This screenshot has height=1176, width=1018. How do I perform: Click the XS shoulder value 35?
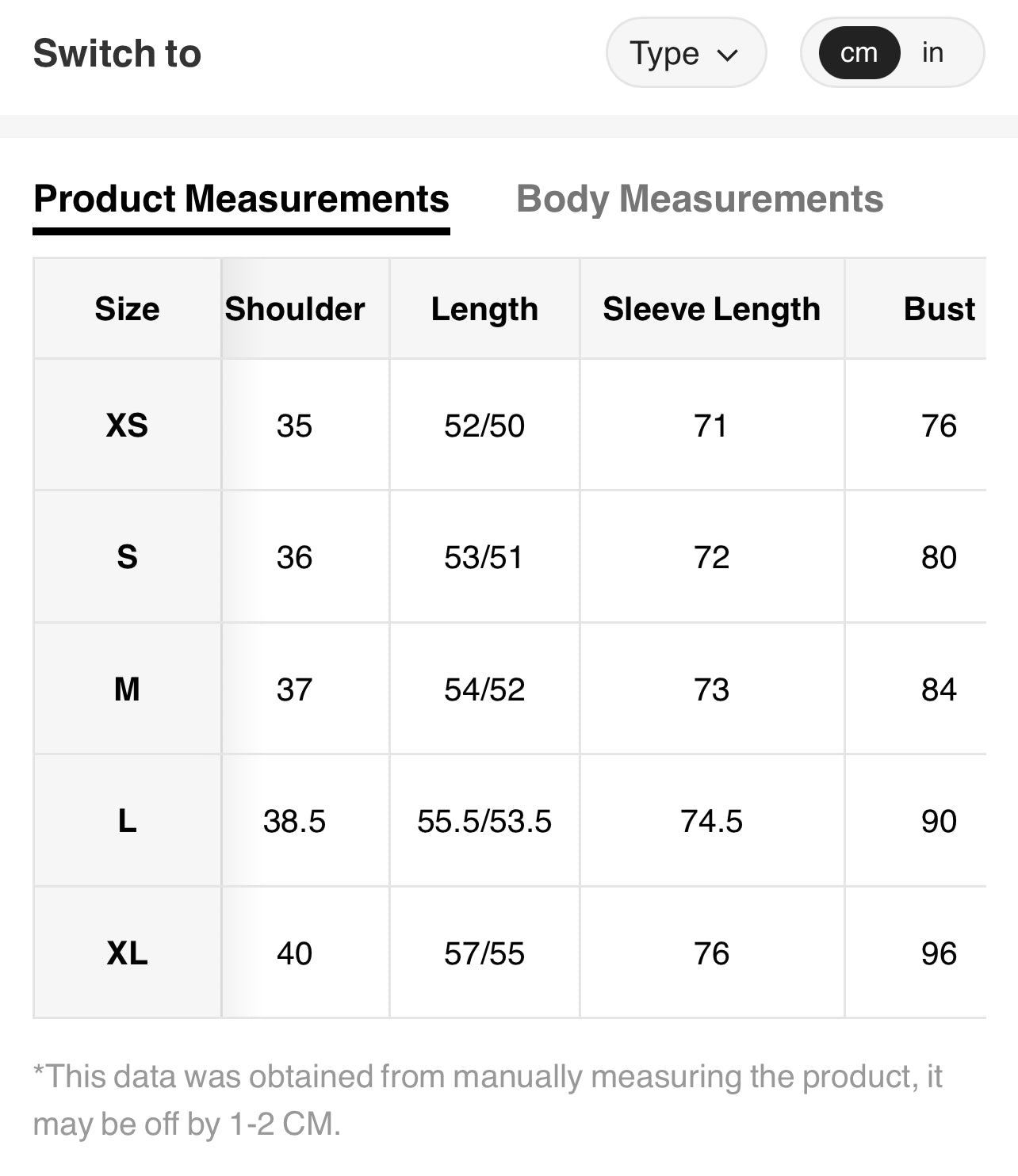point(294,426)
